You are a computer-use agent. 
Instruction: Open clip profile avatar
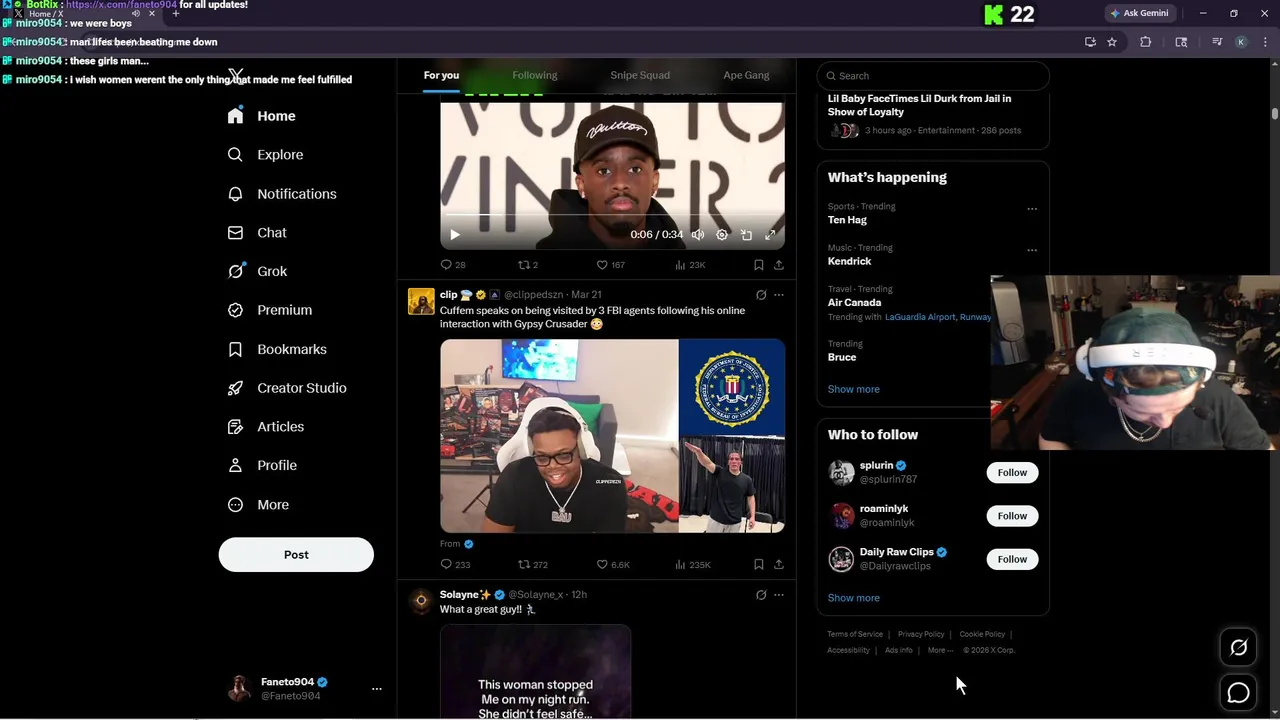click(x=421, y=301)
